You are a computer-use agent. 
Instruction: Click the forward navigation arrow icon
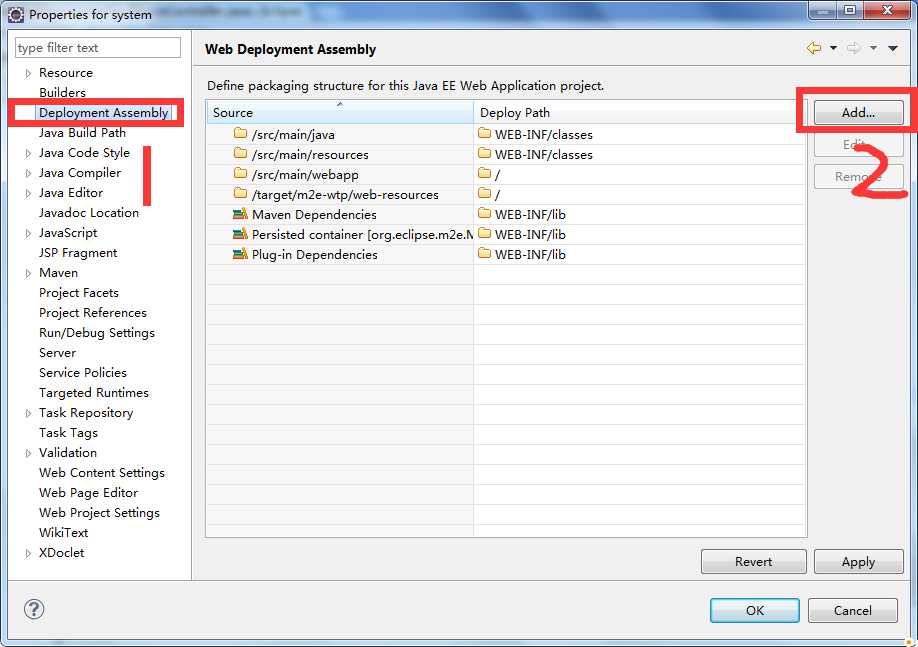pyautogui.click(x=854, y=48)
